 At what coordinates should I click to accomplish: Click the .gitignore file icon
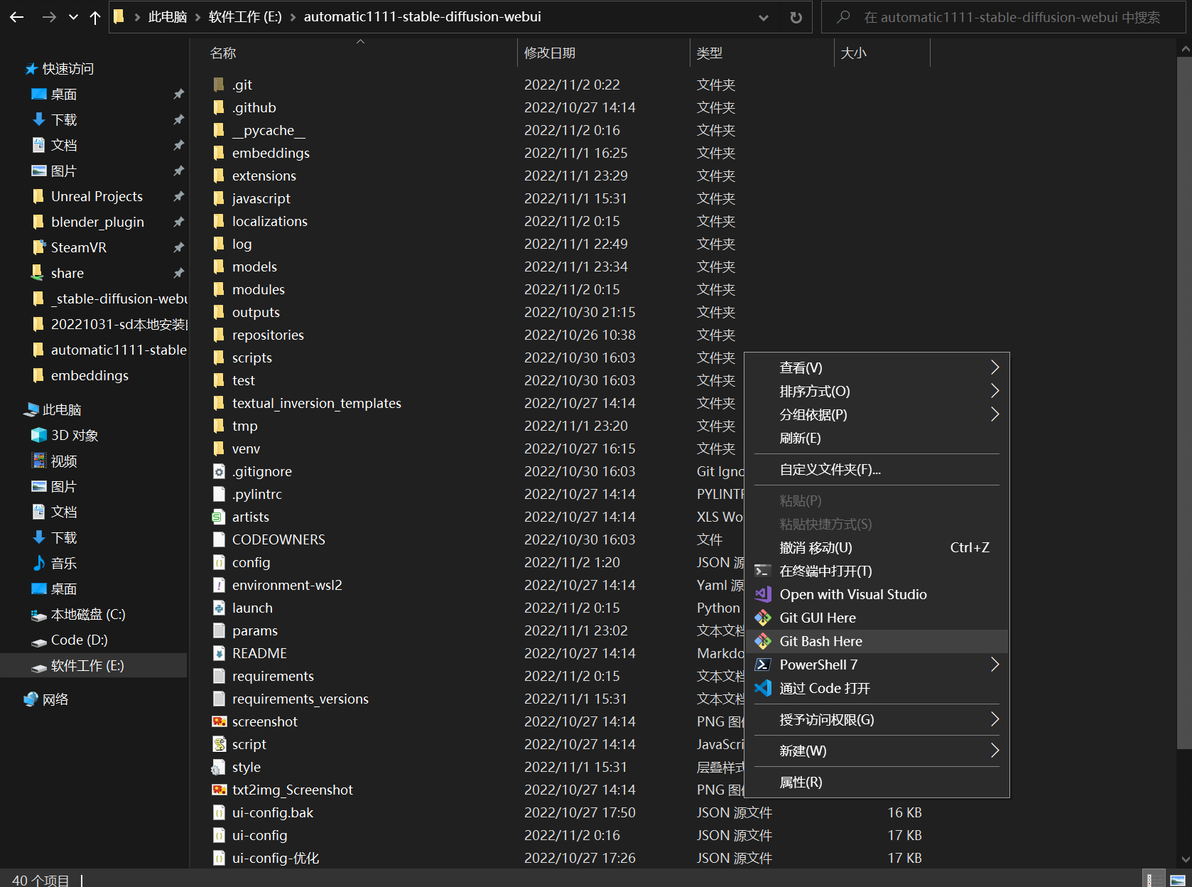(x=219, y=471)
